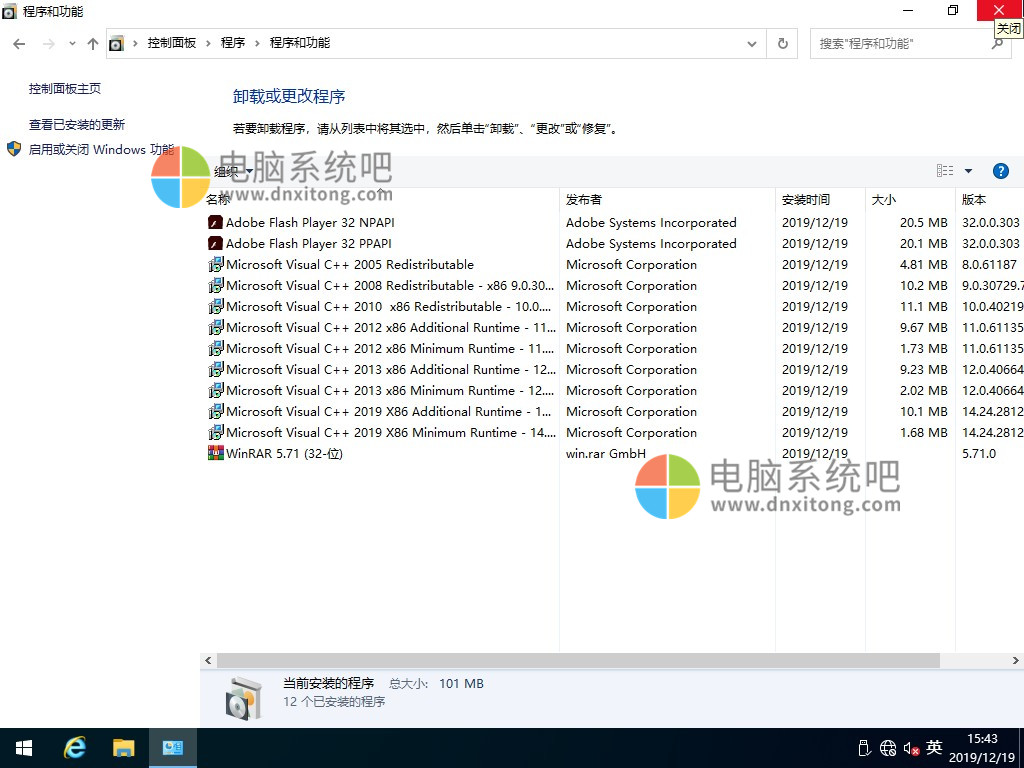Viewport: 1024px width, 768px height.
Task: Sort by the 安装时间 column header
Action: (806, 200)
